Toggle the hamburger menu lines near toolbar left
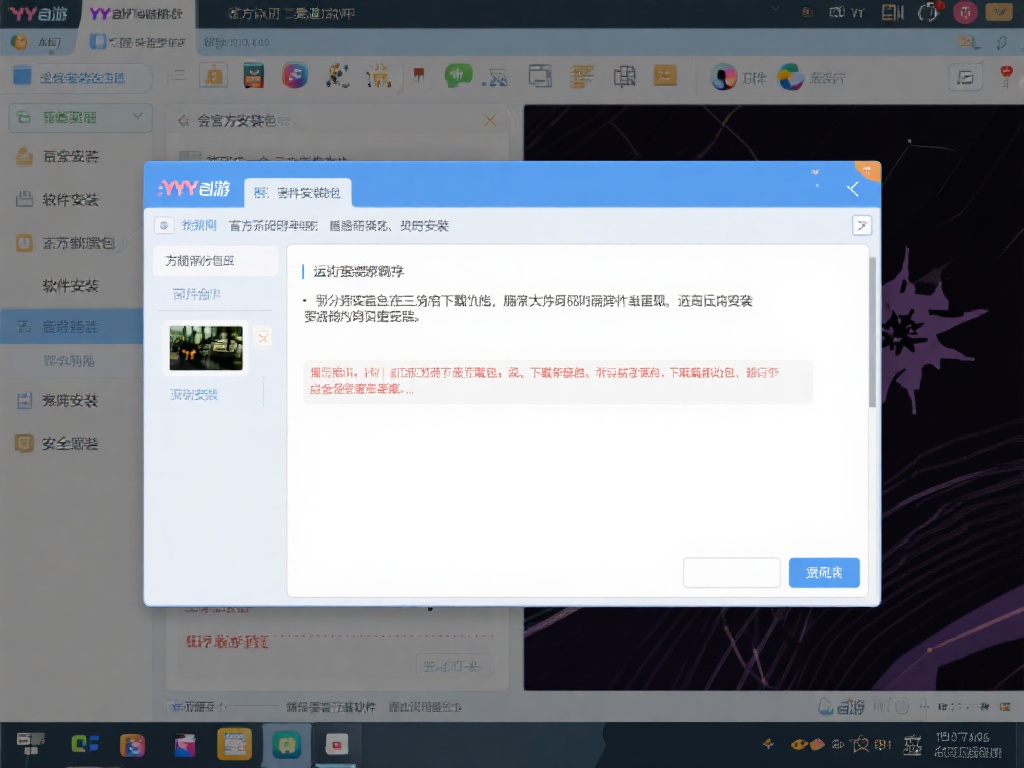This screenshot has height=768, width=1024. pos(178,74)
